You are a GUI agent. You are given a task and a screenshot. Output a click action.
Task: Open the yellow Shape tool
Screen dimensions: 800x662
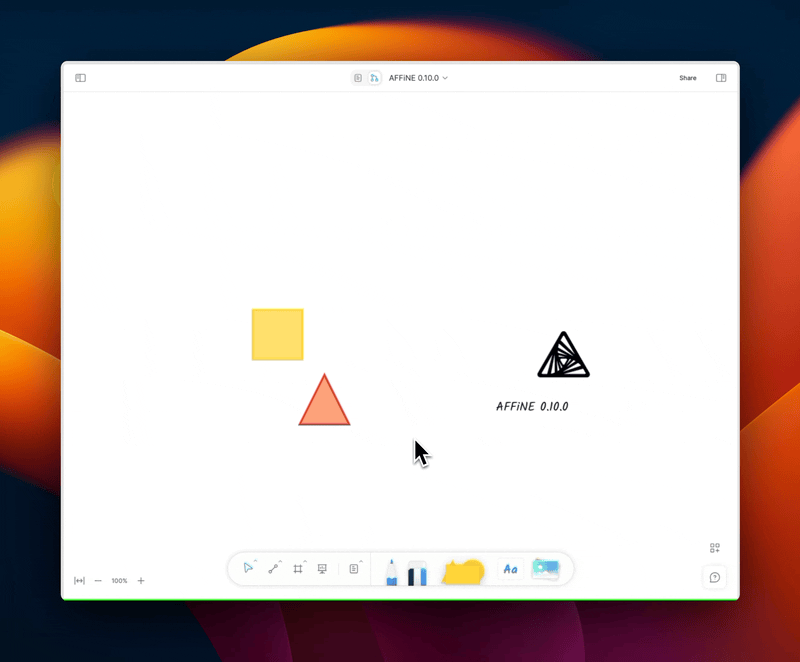click(463, 572)
